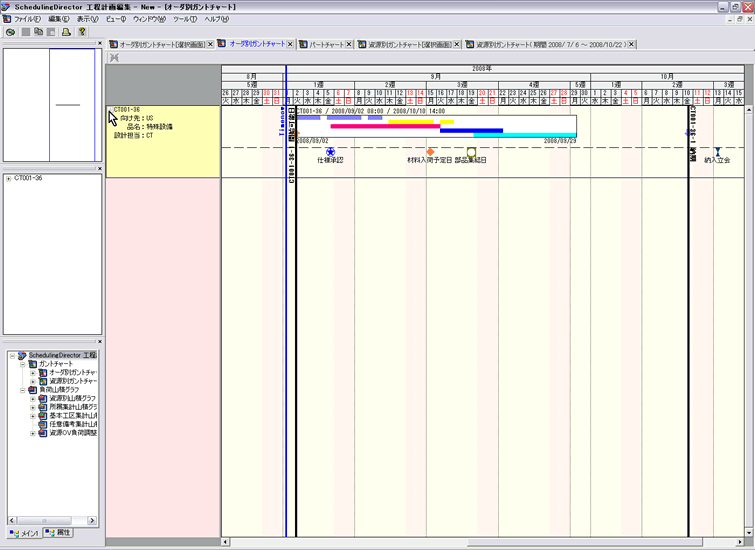Collapse the ガントチャート tree branch
The width and height of the screenshot is (755, 550).
pos(23,365)
